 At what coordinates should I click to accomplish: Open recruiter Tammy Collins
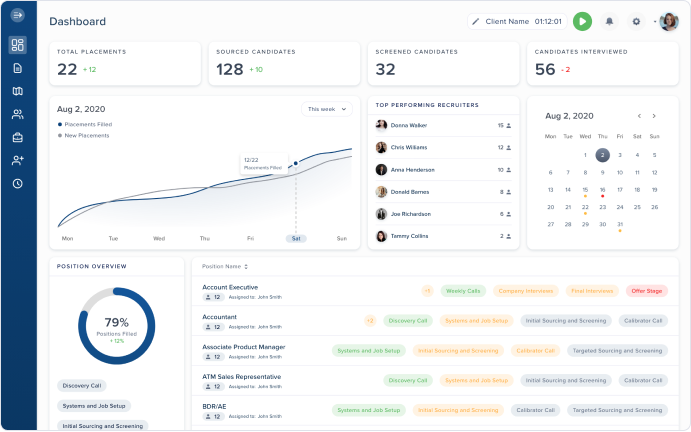443,236
